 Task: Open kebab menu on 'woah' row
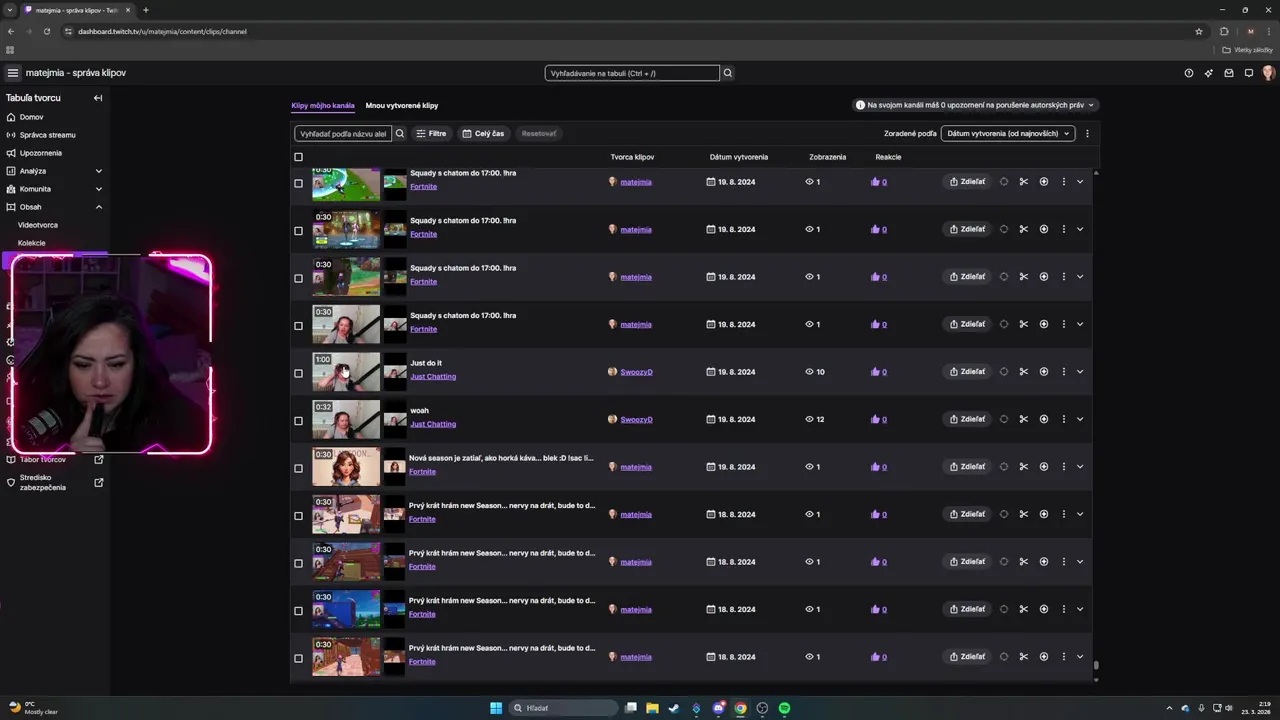[x=1064, y=419]
